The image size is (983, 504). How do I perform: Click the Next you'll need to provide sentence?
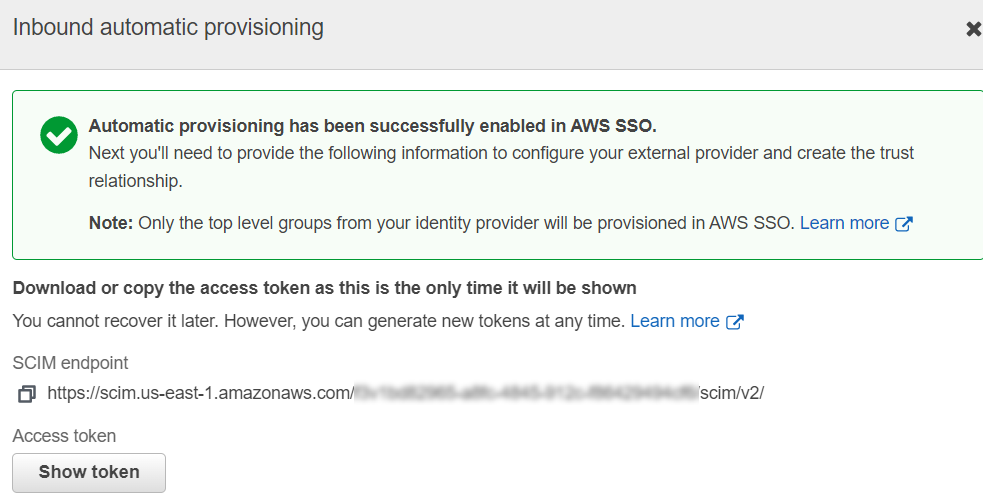tap(500, 153)
